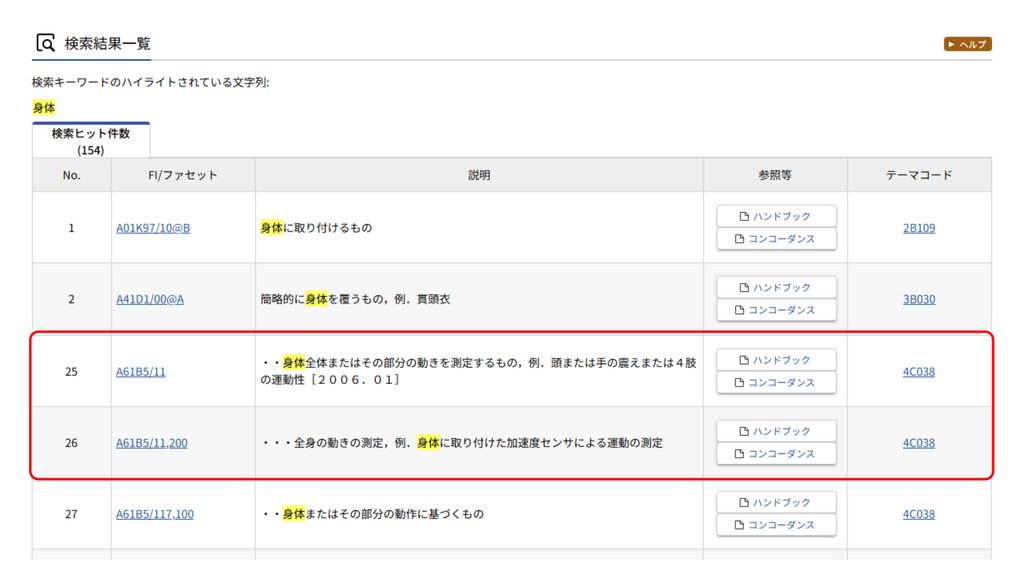Click description 簡略的に身体を覆うもの
Screen dimensions: 1024x576
tap(323, 299)
